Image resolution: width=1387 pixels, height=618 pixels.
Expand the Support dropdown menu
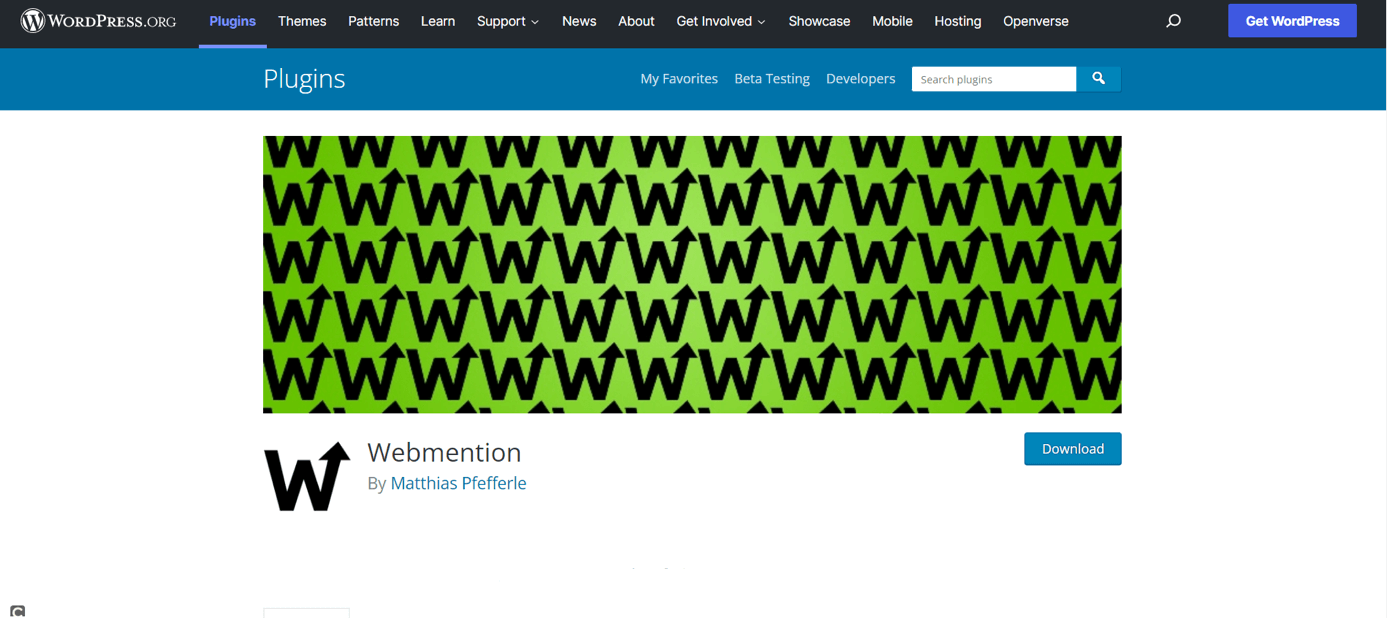[x=507, y=21]
